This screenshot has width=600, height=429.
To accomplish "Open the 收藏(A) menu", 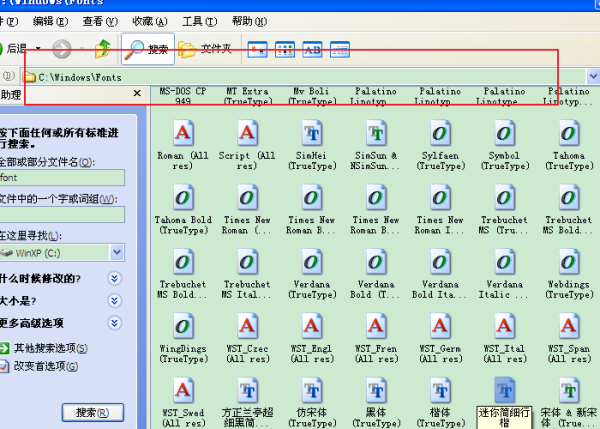I will click(150, 21).
